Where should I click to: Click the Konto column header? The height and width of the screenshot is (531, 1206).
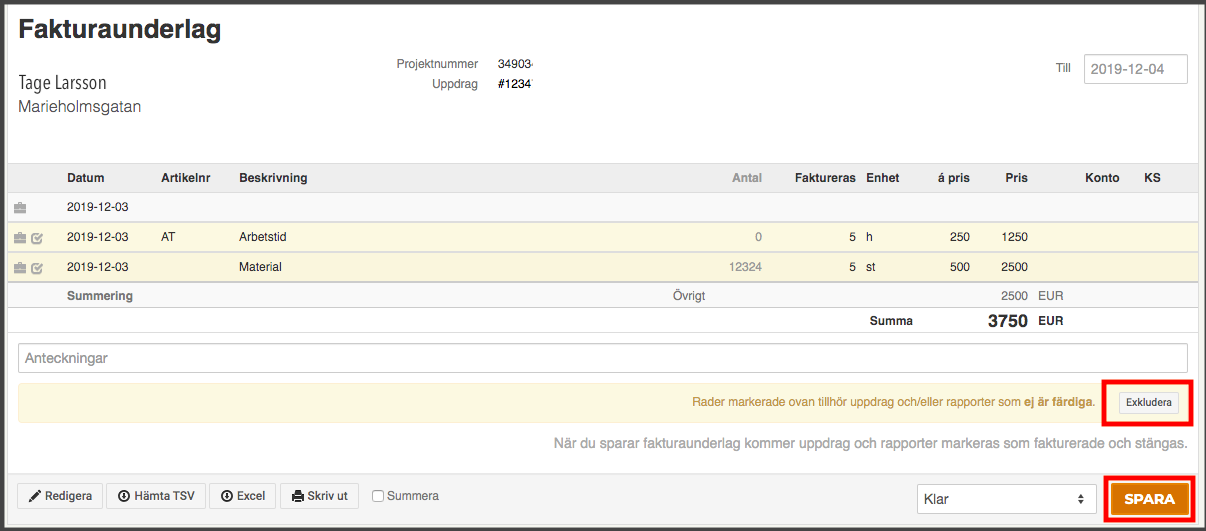pyautogui.click(x=1102, y=178)
